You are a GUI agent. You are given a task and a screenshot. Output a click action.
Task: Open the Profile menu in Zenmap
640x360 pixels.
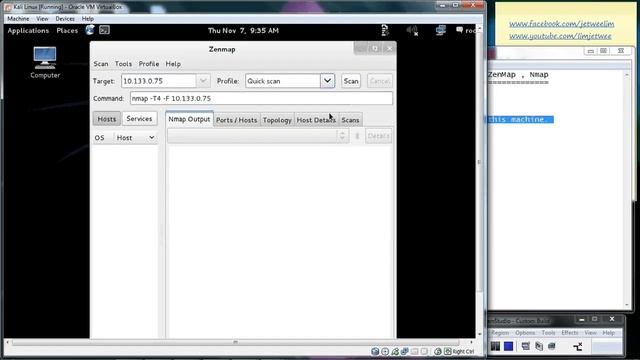(149, 64)
